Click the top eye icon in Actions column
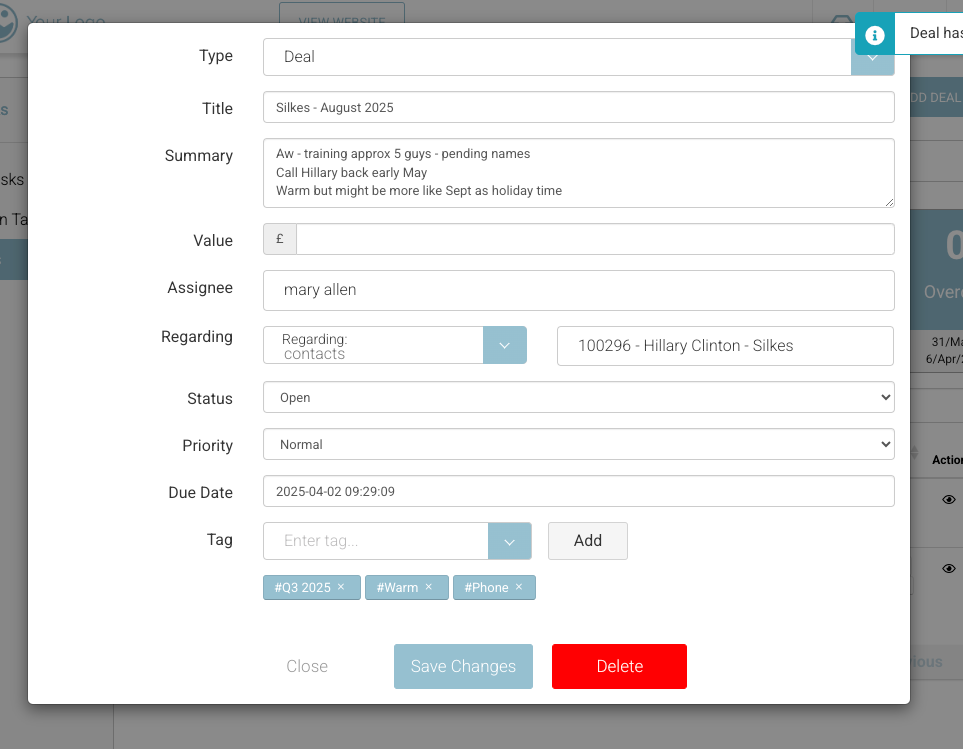 pos(948,500)
